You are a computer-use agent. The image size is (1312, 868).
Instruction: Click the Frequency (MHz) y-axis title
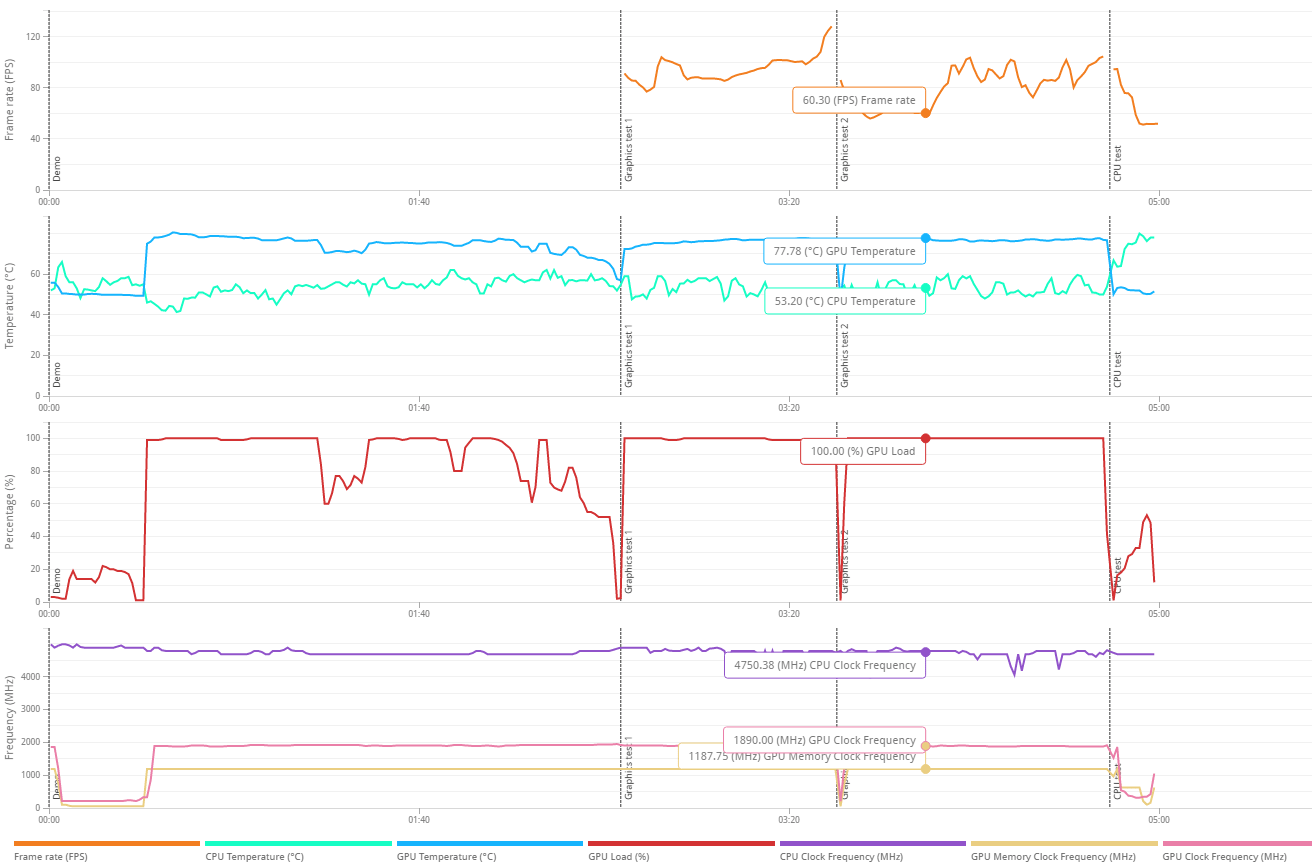tap(10, 717)
